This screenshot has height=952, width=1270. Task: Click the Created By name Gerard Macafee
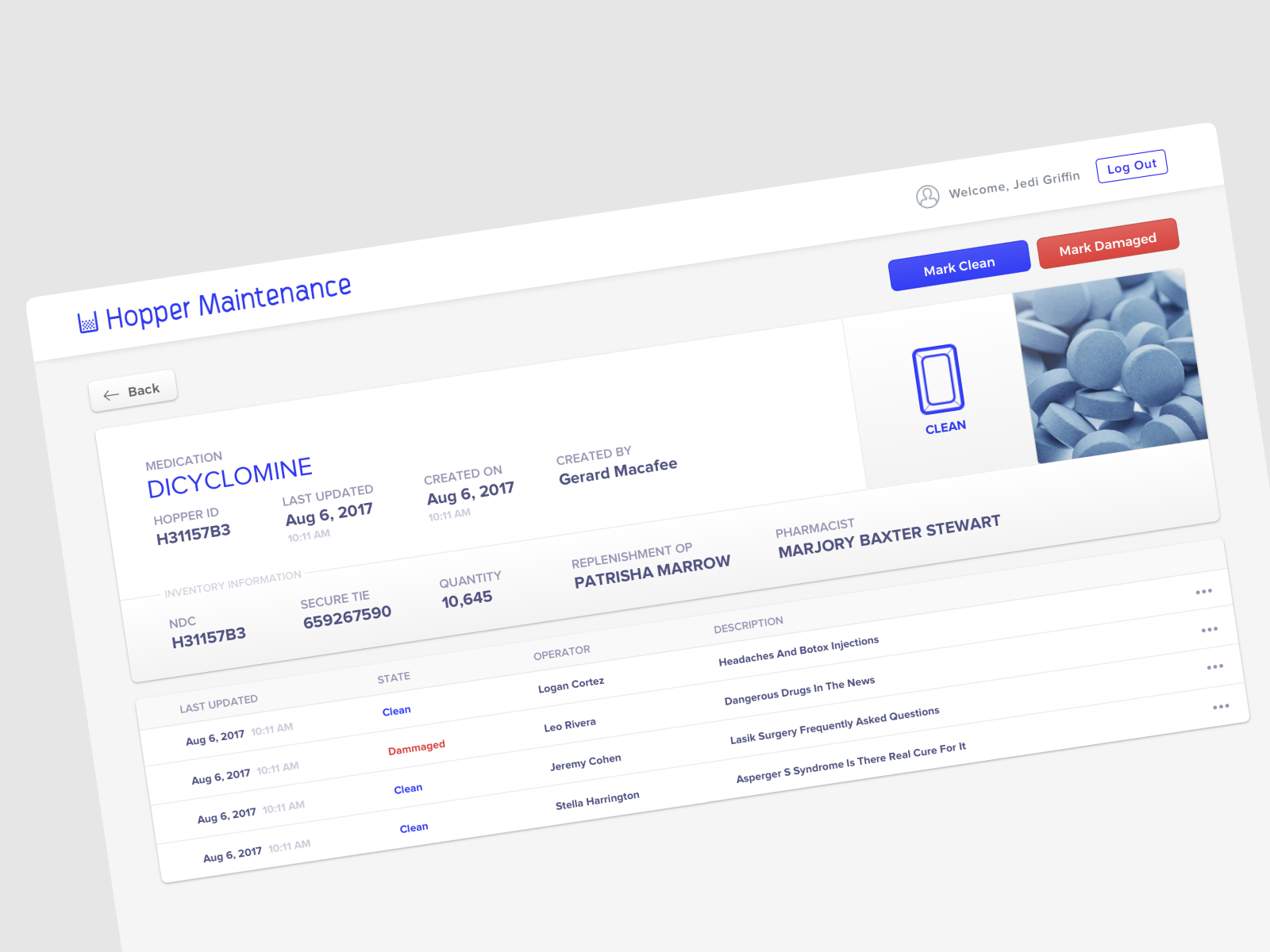click(618, 471)
